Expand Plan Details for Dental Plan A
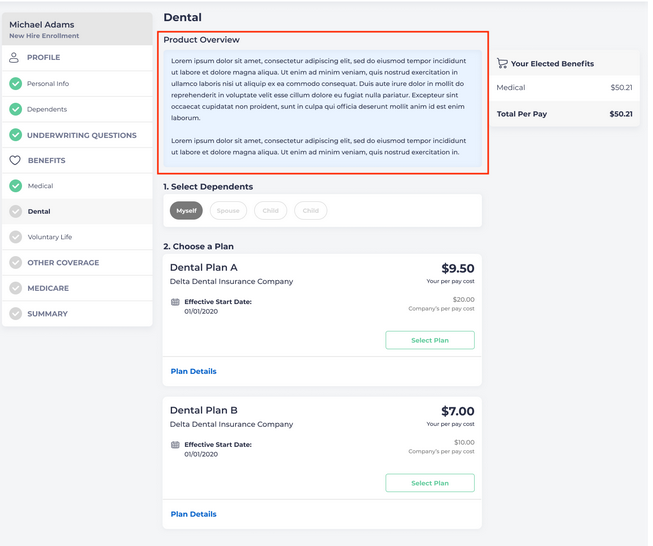 coord(193,371)
